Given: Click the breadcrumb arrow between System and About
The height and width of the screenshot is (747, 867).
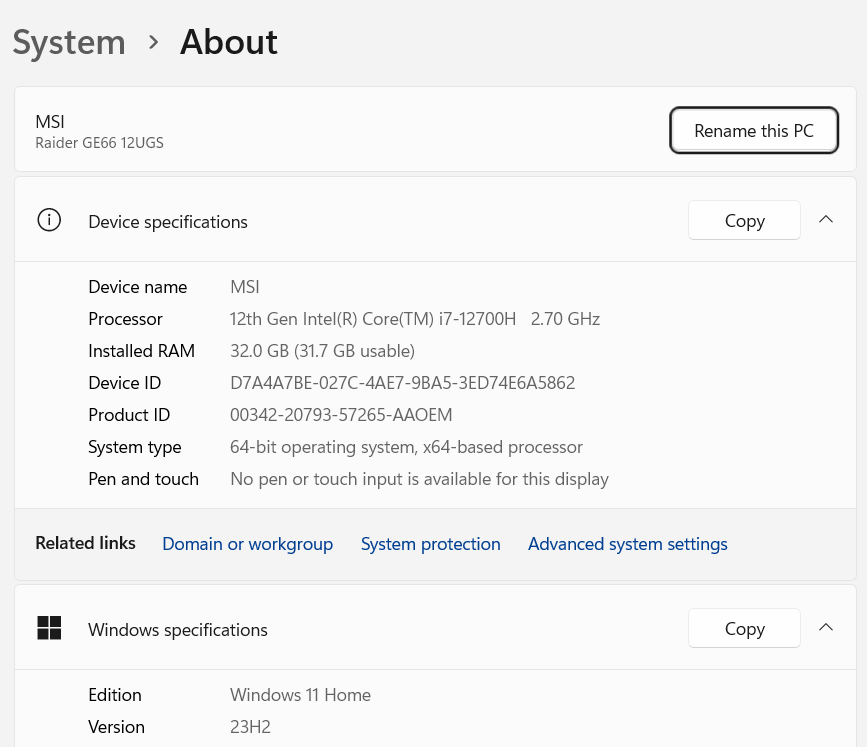Looking at the screenshot, I should click(x=154, y=42).
